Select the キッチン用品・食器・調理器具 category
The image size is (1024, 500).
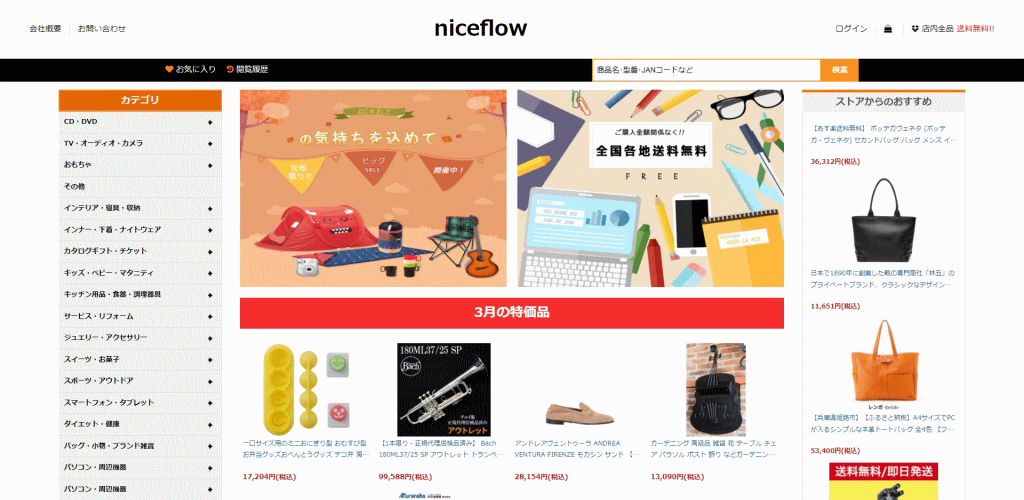tap(140, 294)
